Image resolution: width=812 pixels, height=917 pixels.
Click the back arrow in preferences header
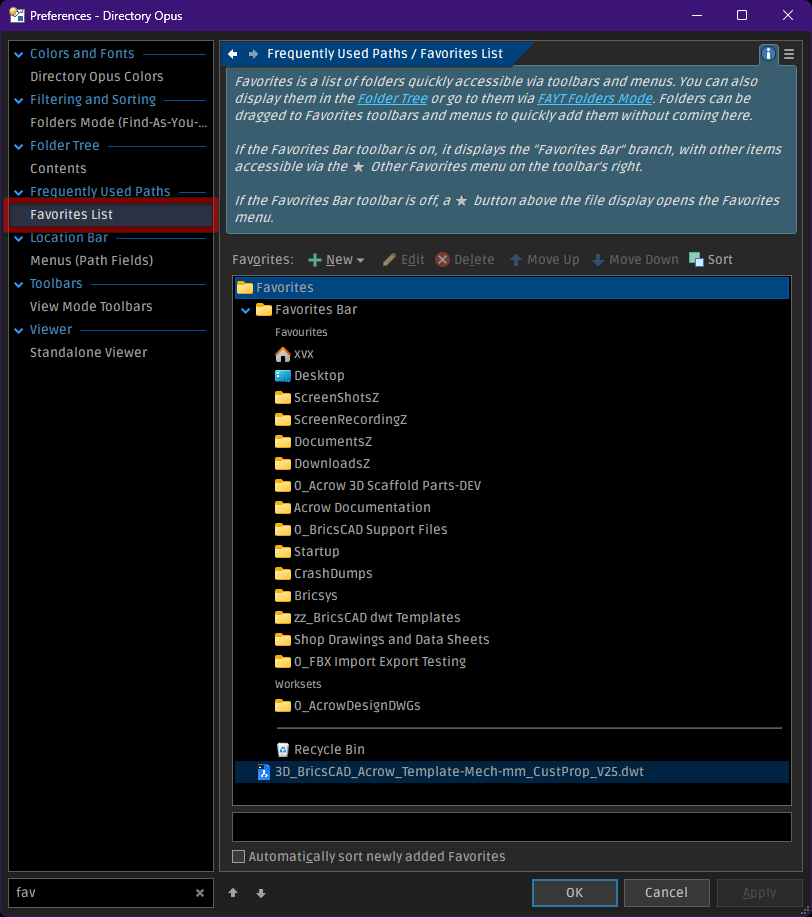click(x=232, y=54)
